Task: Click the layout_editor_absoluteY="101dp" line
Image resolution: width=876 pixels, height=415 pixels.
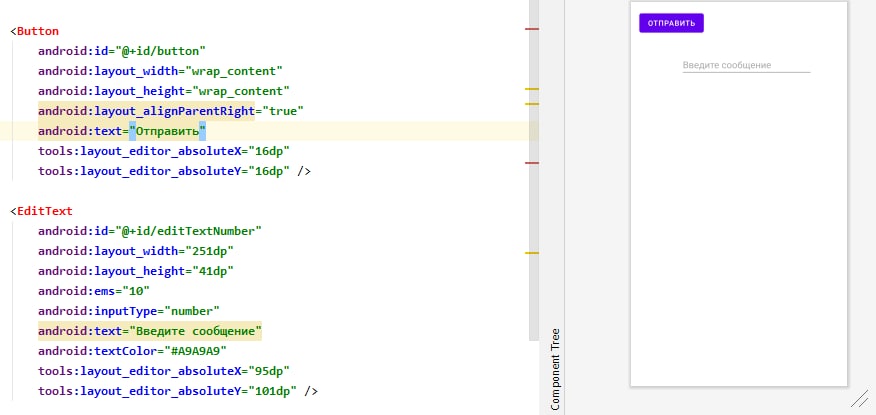Action: (178, 391)
